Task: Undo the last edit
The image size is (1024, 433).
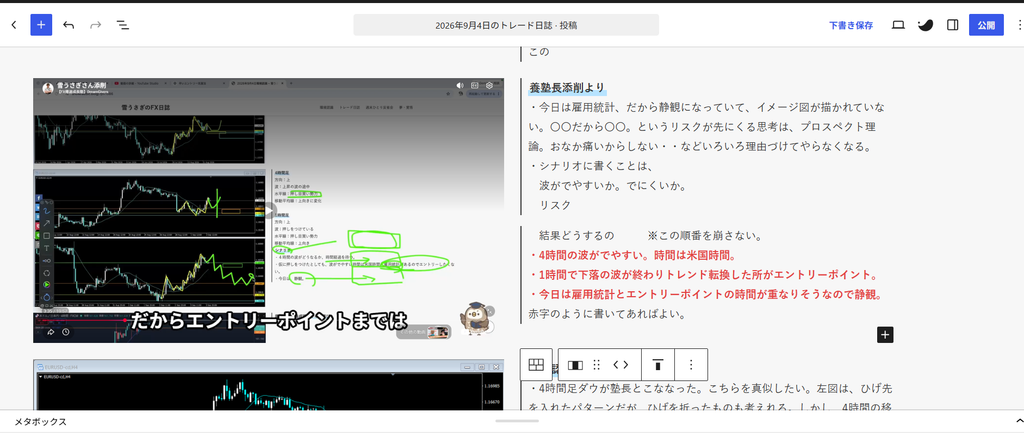Action: tap(69, 25)
